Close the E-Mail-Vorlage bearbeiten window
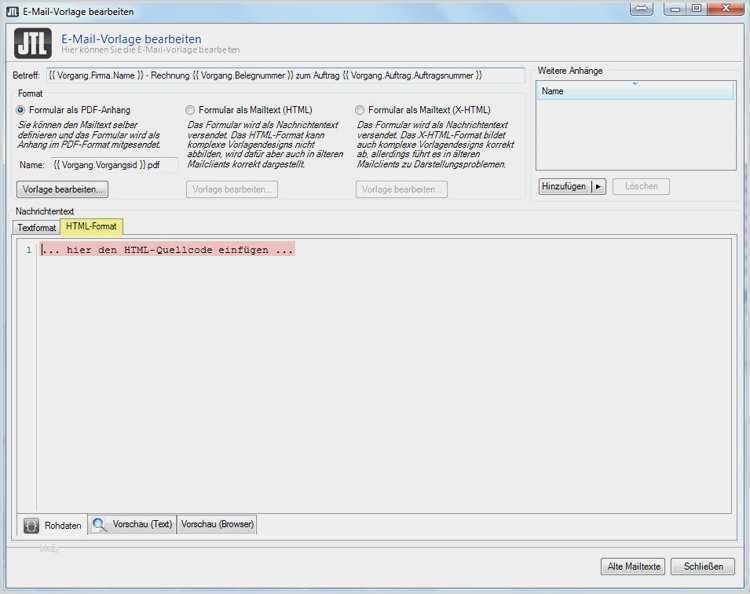Image resolution: width=750 pixels, height=594 pixels. 725,8
